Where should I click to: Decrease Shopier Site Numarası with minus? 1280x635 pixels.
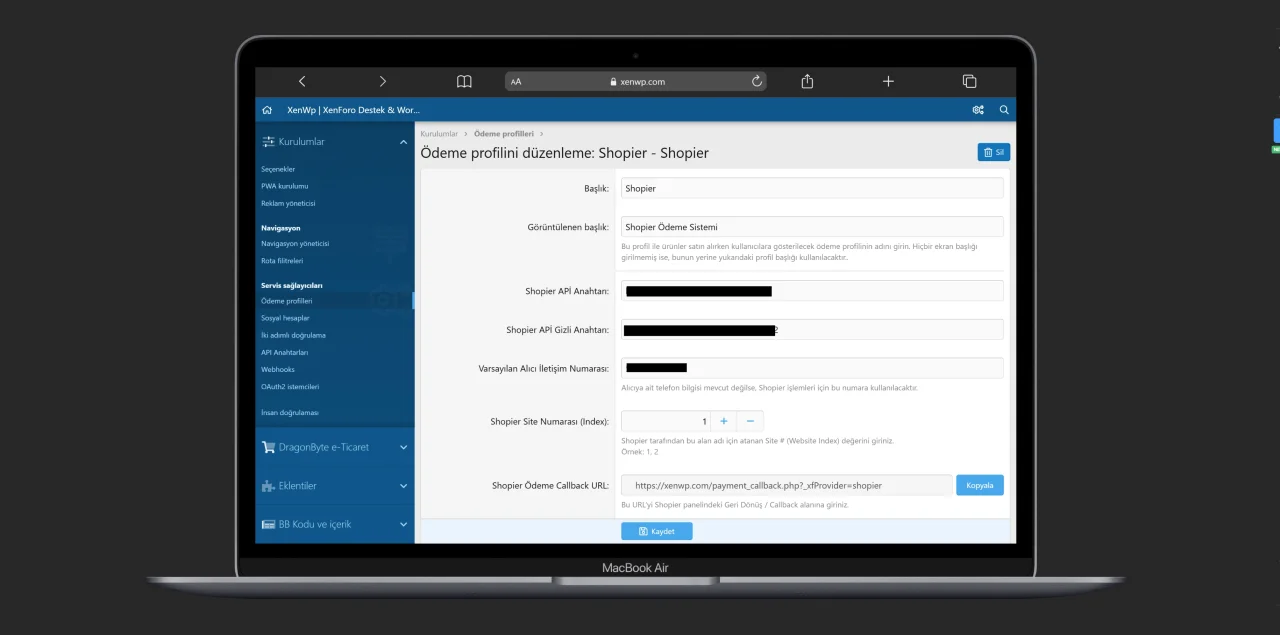click(750, 421)
